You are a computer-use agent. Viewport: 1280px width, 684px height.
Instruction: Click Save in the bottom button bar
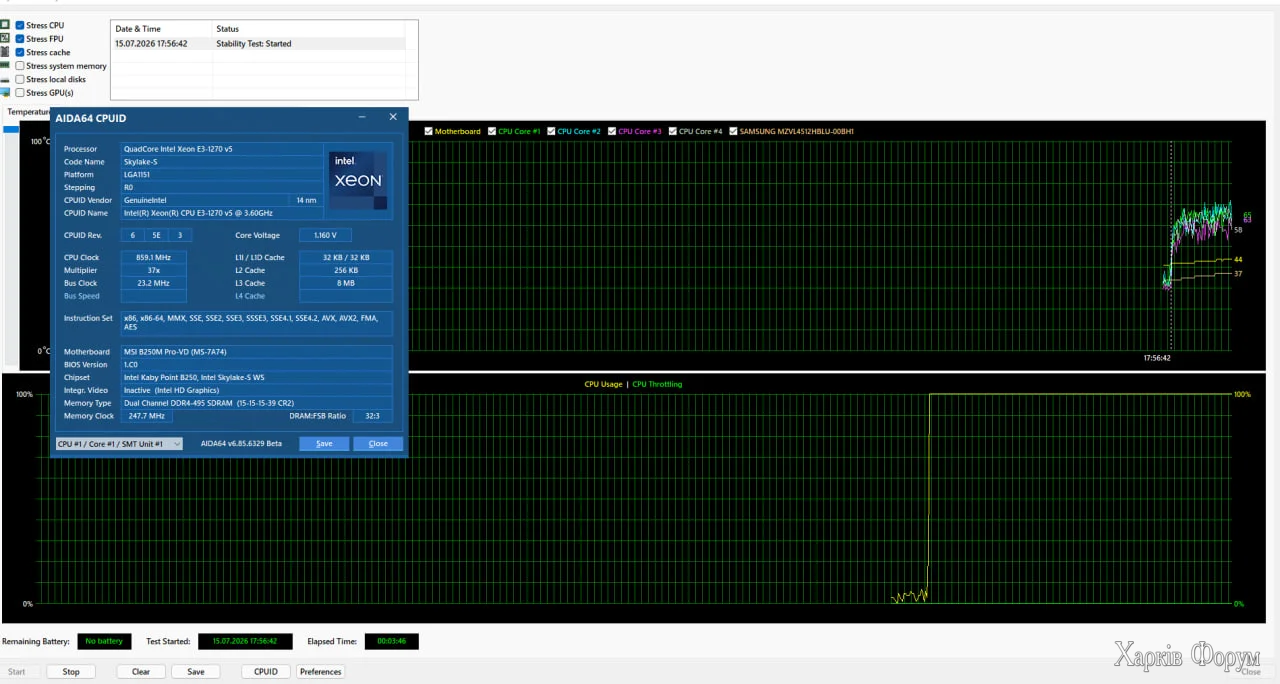tap(196, 671)
